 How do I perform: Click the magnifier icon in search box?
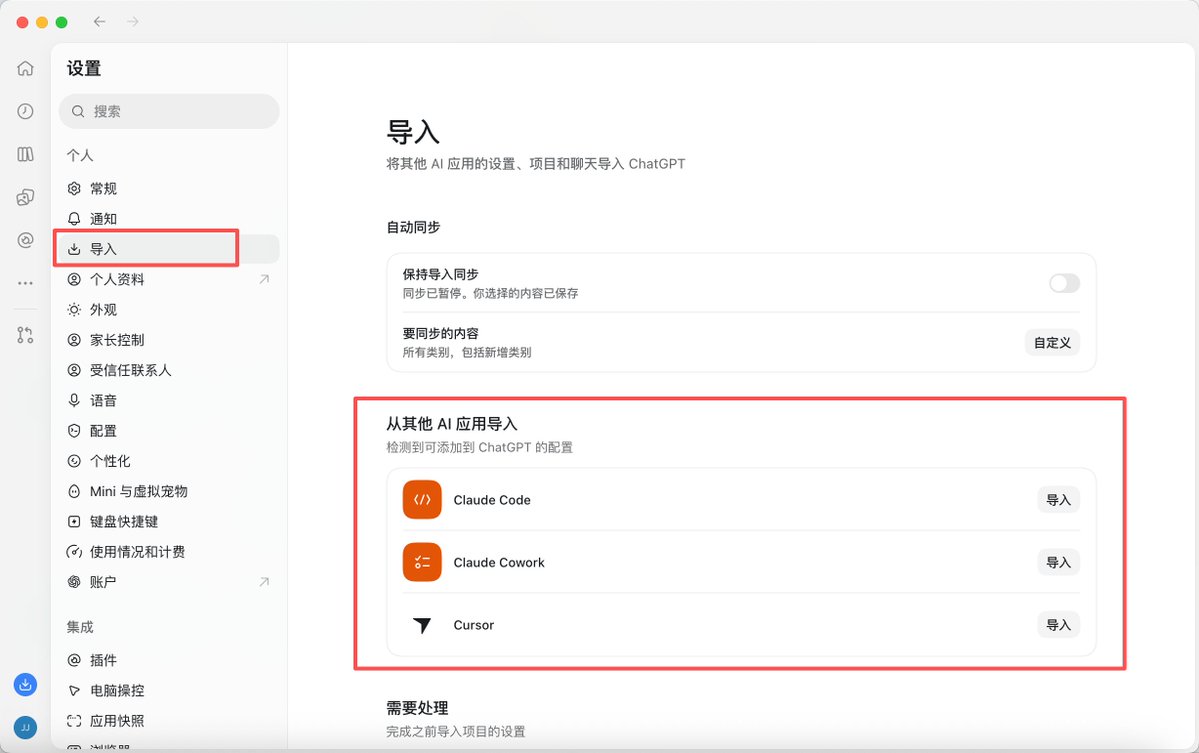pos(78,112)
